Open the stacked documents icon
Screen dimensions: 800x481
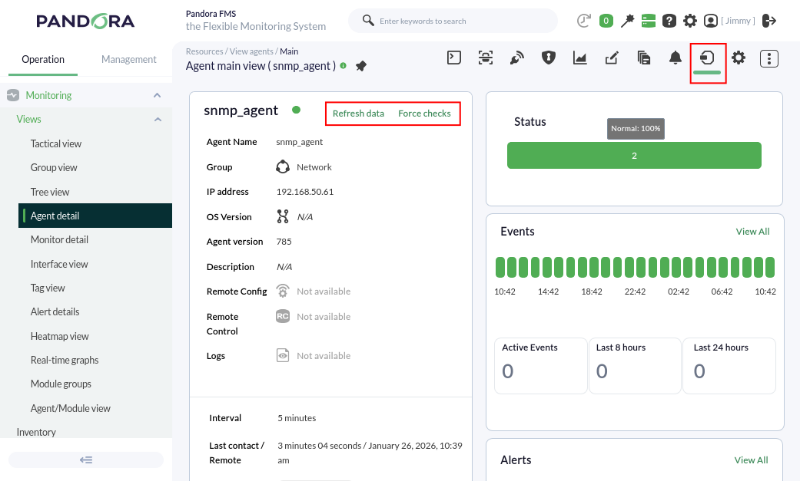coord(644,58)
